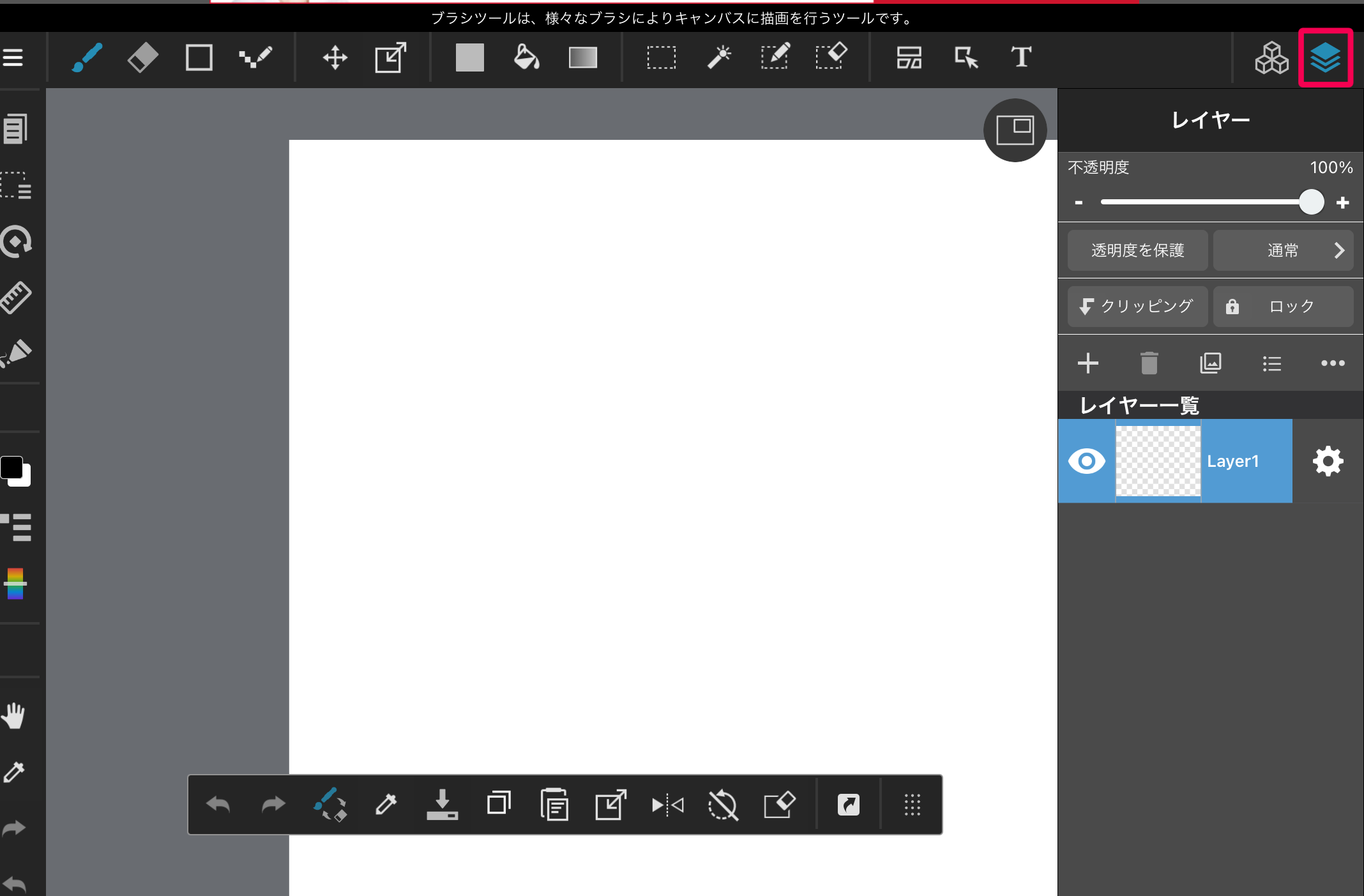
Task: Click Undo in the bottom toolbar
Action: pyautogui.click(x=218, y=805)
